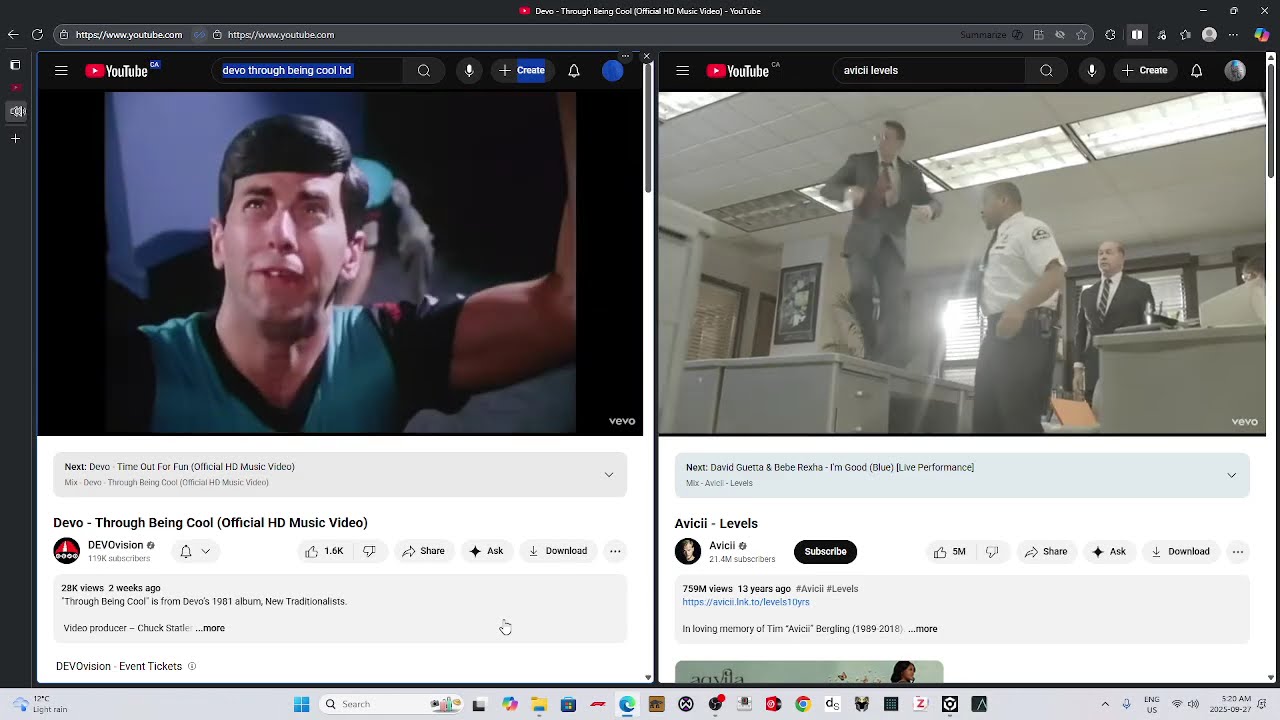Open the account avatar menu in the Avicii pane

pos(1235,71)
